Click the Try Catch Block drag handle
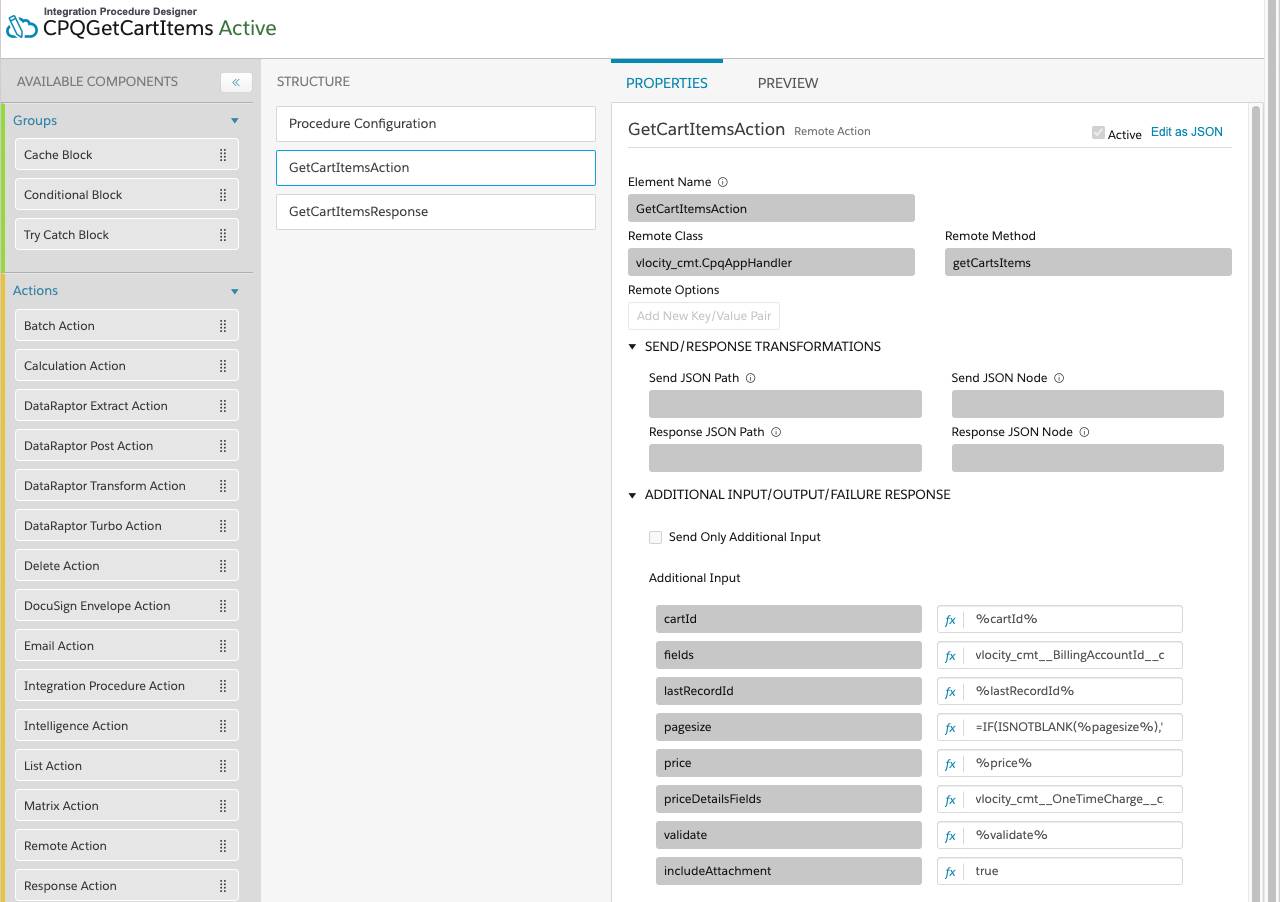The height and width of the screenshot is (902, 1280). (223, 235)
